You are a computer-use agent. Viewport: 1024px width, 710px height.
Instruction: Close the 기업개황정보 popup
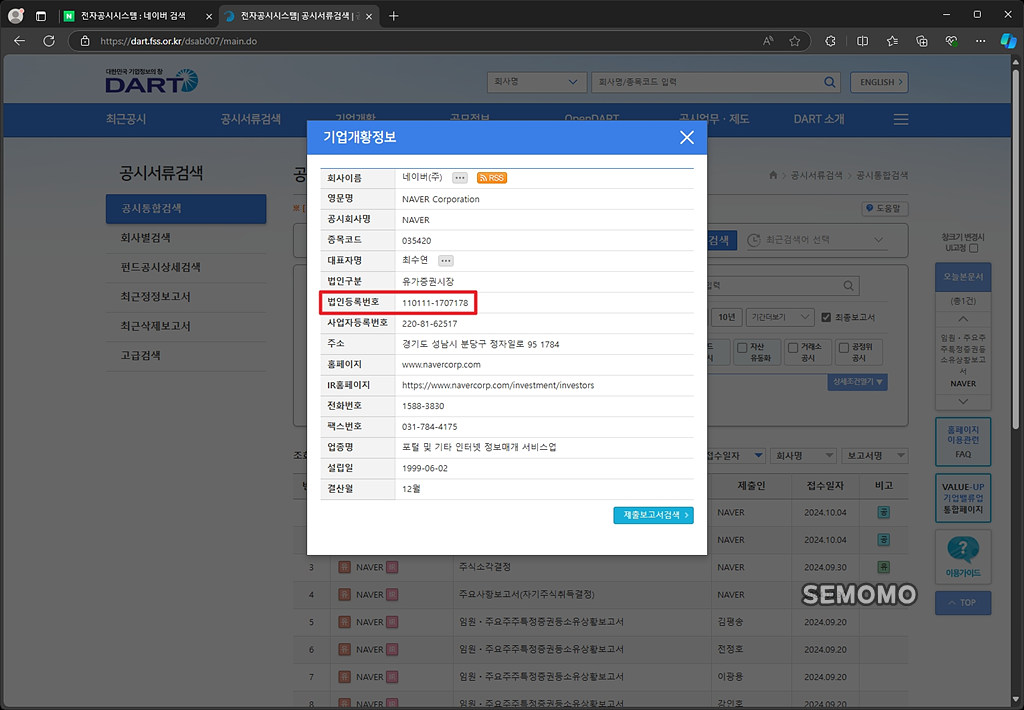pos(686,137)
